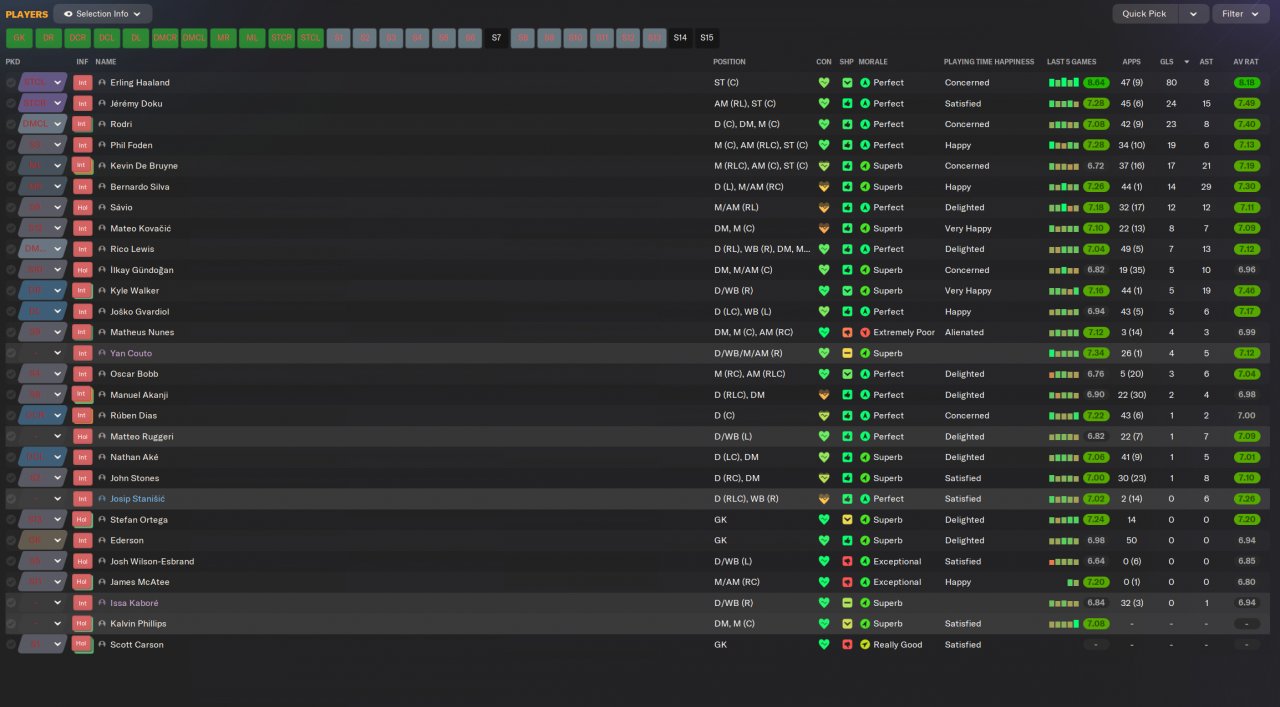
Task: Click the sharpness icon for Kyle Walker
Action: click(847, 291)
